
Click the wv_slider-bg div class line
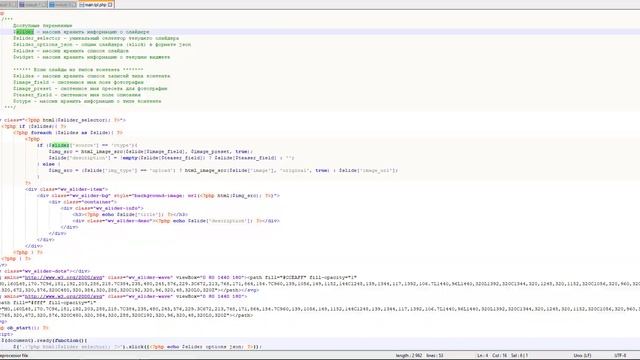point(158,196)
